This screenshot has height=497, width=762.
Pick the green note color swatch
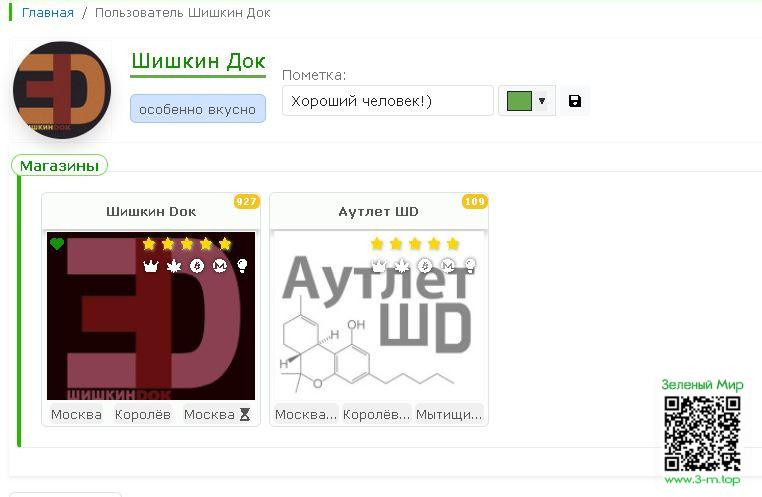[519, 101]
